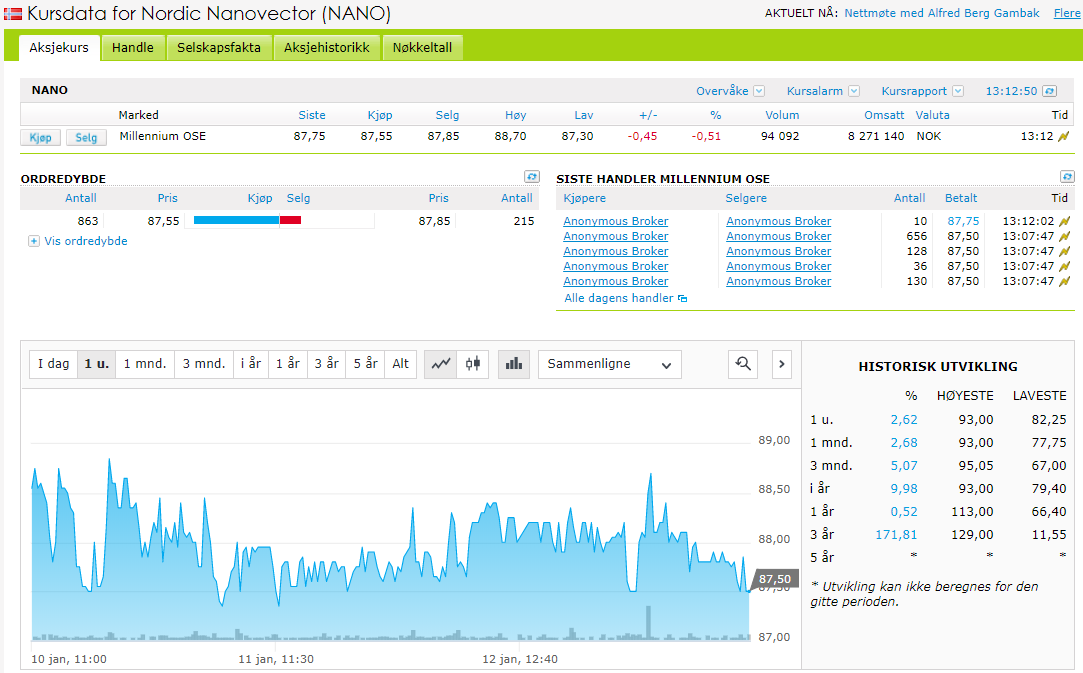Select the 1 u. chart period

pos(96,364)
